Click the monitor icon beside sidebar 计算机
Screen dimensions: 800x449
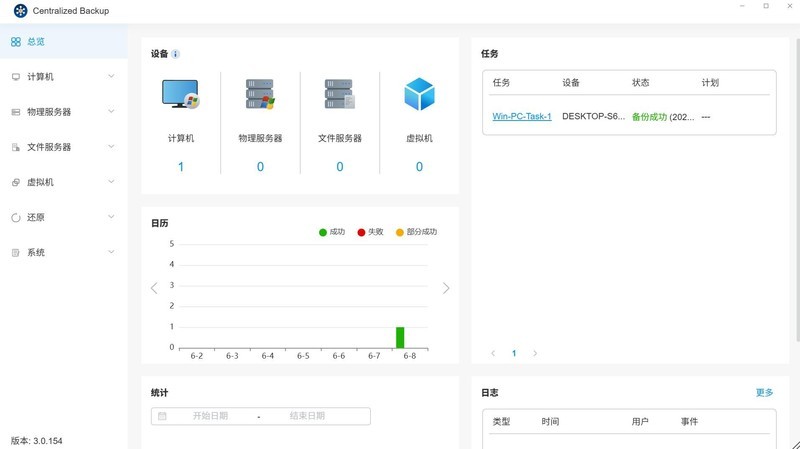click(16, 77)
